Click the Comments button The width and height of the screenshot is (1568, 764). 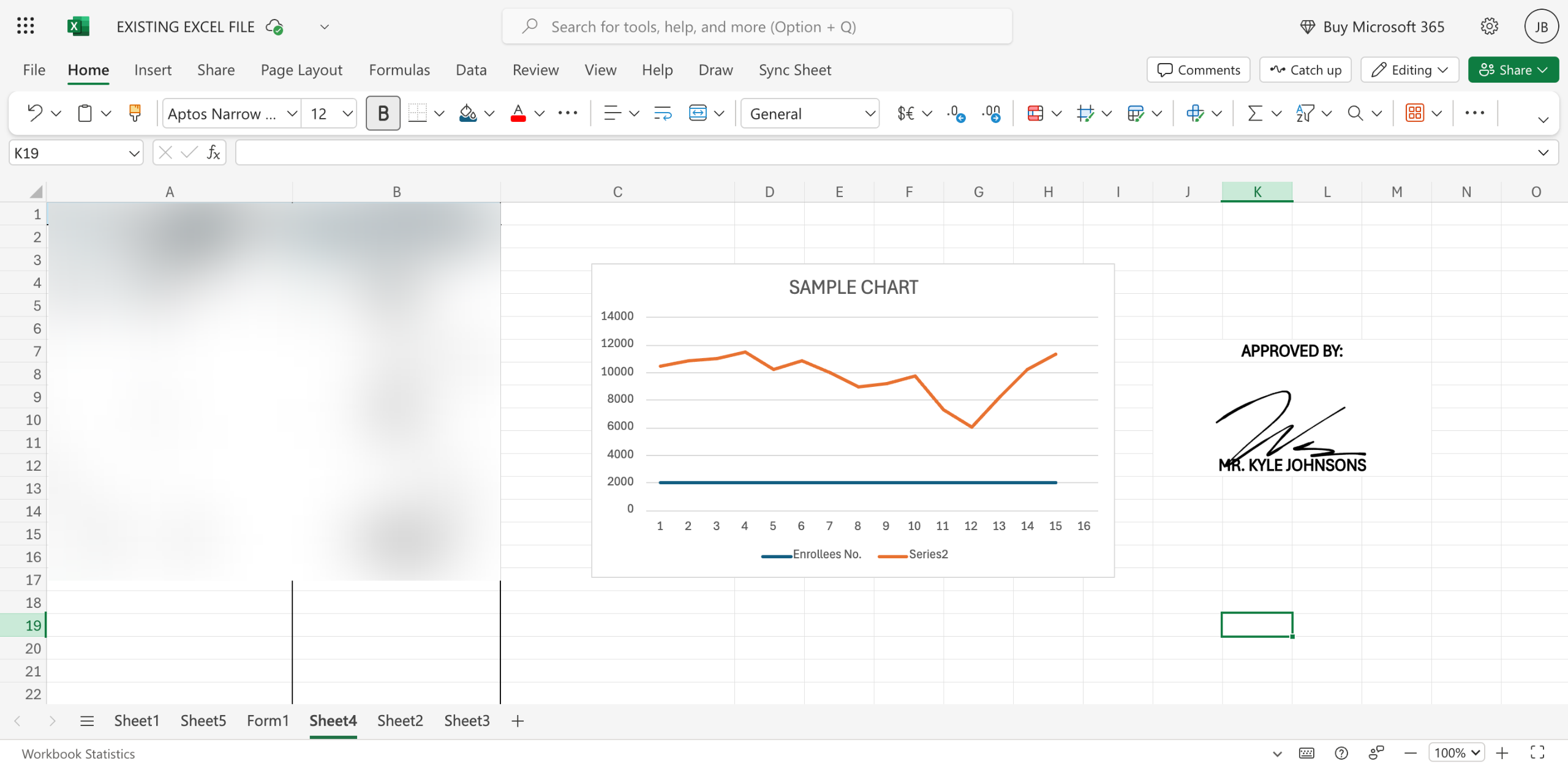(1198, 70)
